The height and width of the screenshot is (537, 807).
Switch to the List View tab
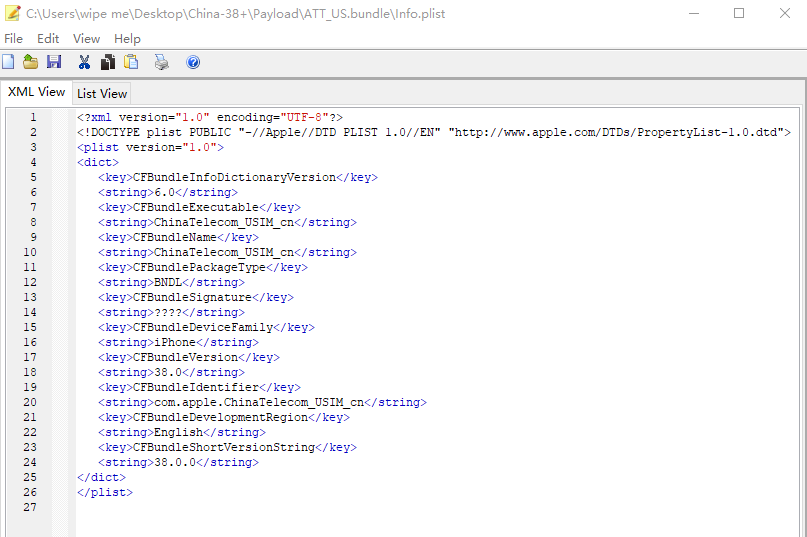click(x=102, y=94)
